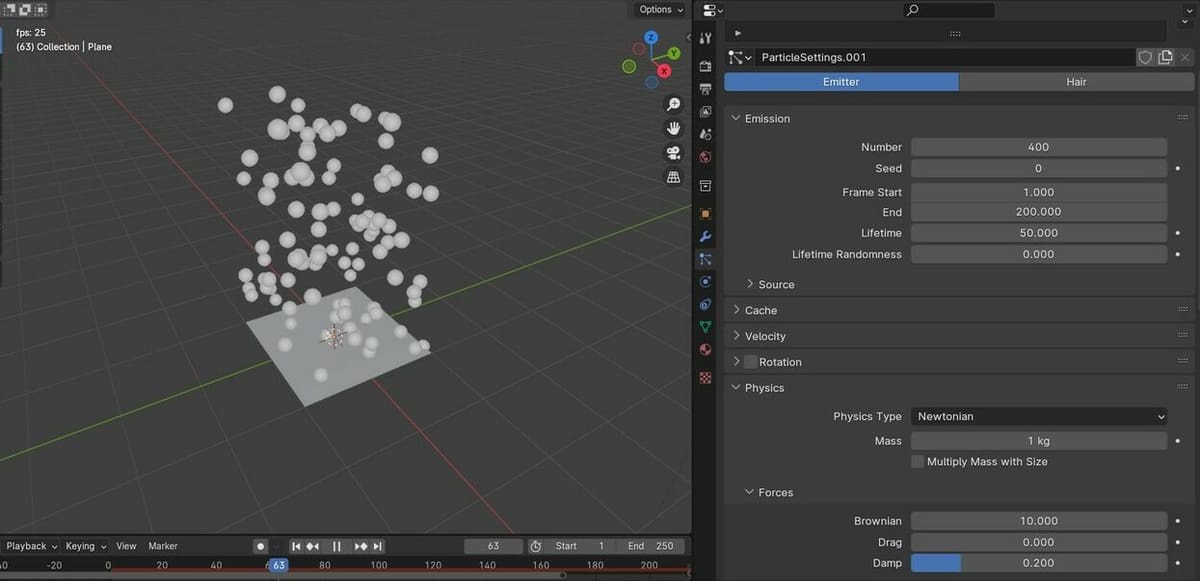
Task: Open the Render properties tab icon
Action: point(705,66)
